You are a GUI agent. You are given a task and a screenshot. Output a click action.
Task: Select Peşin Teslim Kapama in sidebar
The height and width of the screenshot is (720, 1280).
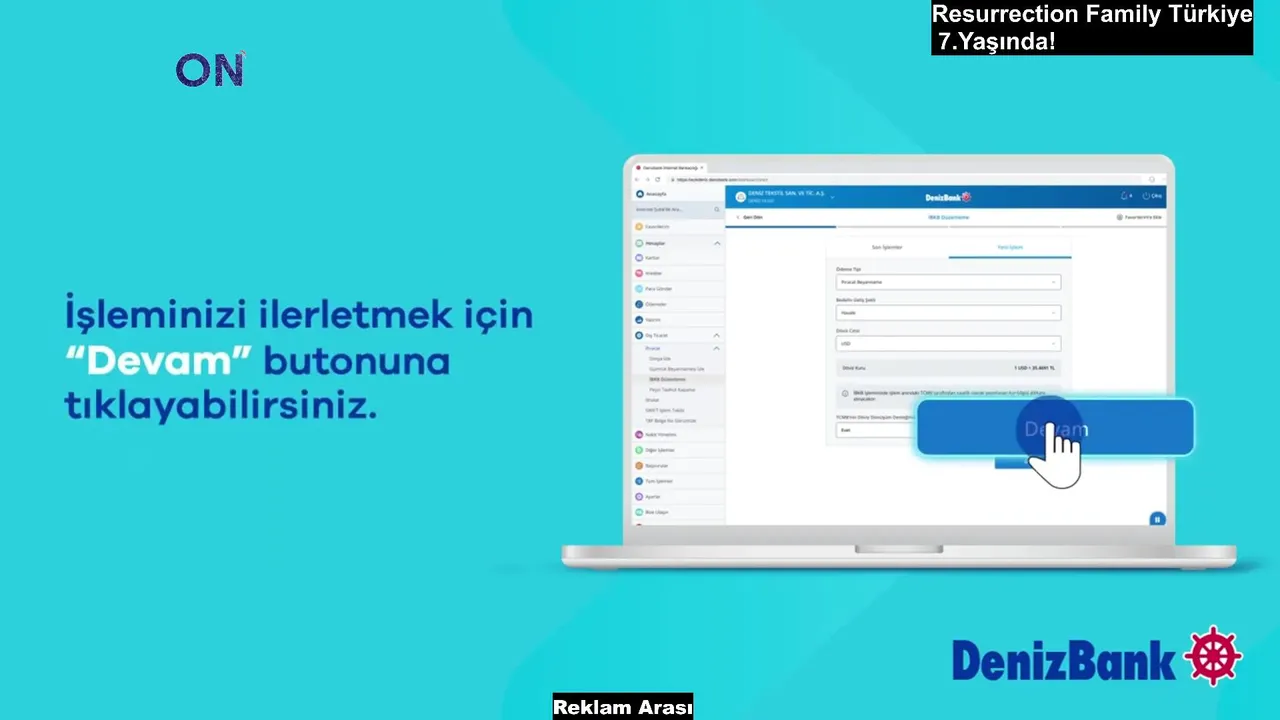click(x=672, y=390)
